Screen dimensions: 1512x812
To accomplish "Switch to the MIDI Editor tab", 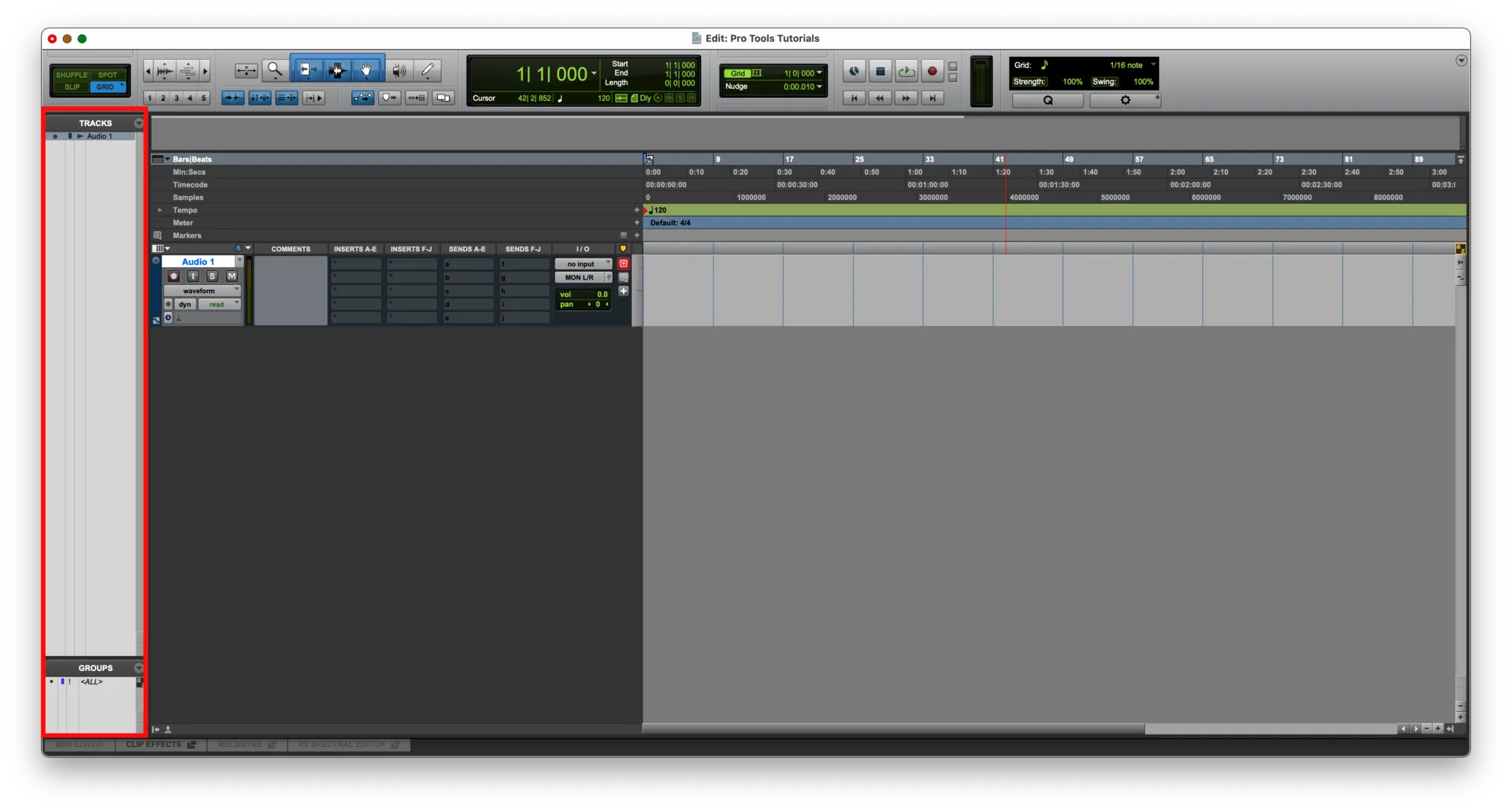I will (x=78, y=745).
